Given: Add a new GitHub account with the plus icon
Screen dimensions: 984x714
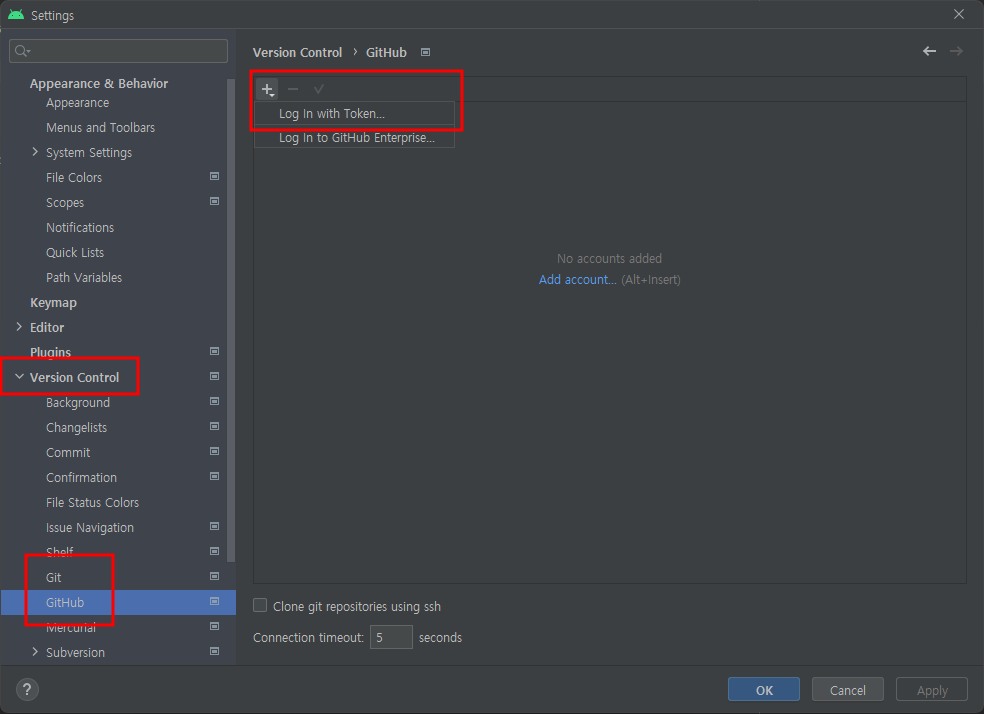Looking at the screenshot, I should tap(268, 89).
